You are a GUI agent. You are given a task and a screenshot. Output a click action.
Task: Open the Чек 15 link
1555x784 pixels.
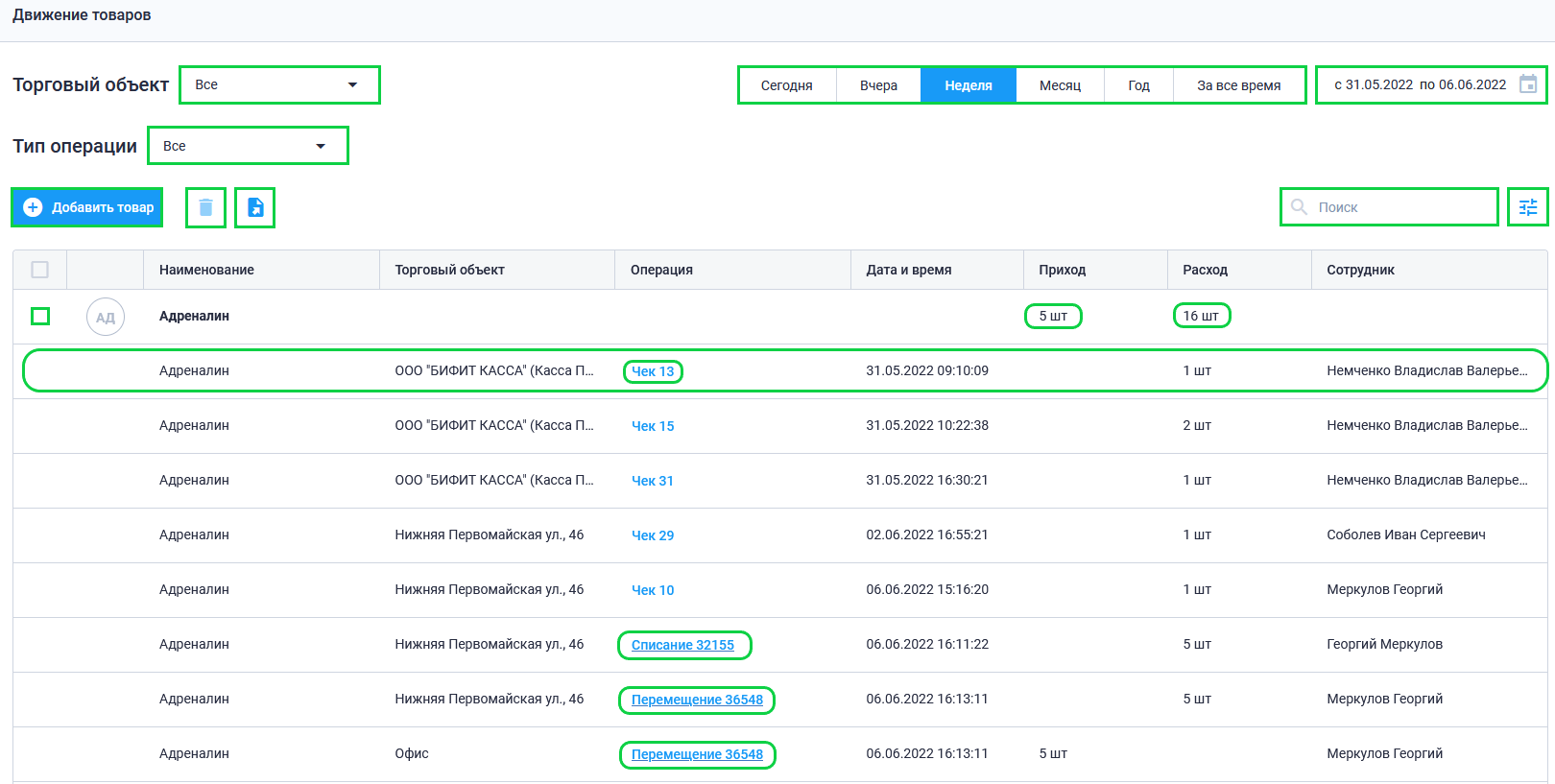(x=653, y=426)
